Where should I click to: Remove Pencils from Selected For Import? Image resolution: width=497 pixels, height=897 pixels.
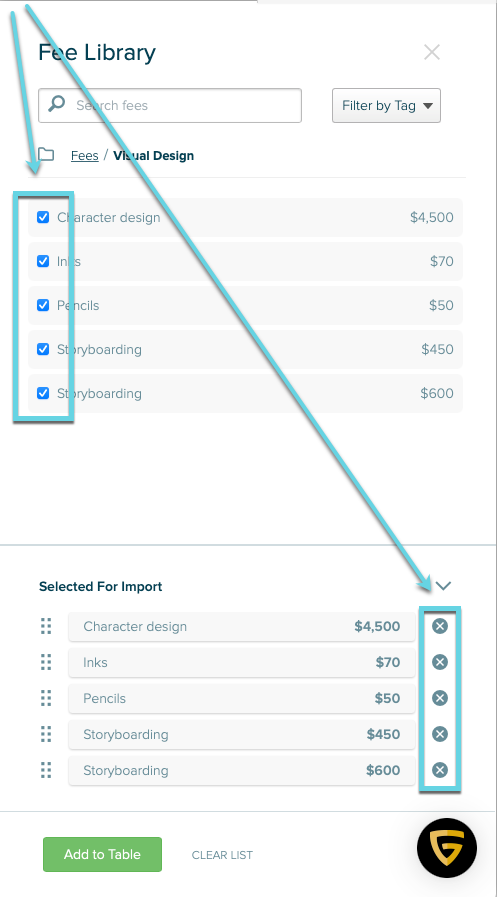[439, 698]
